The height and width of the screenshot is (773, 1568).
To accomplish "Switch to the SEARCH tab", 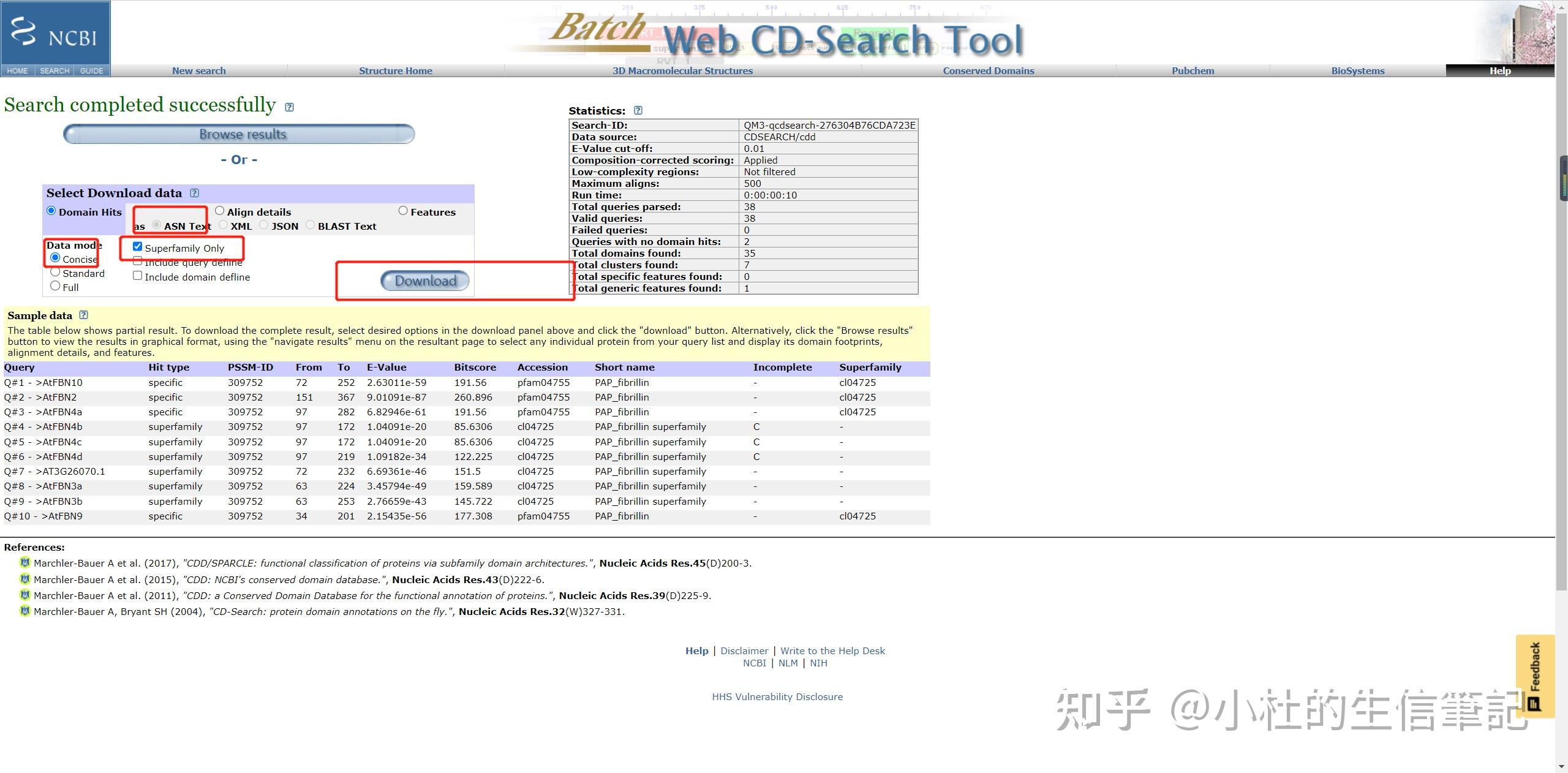I will (x=55, y=70).
